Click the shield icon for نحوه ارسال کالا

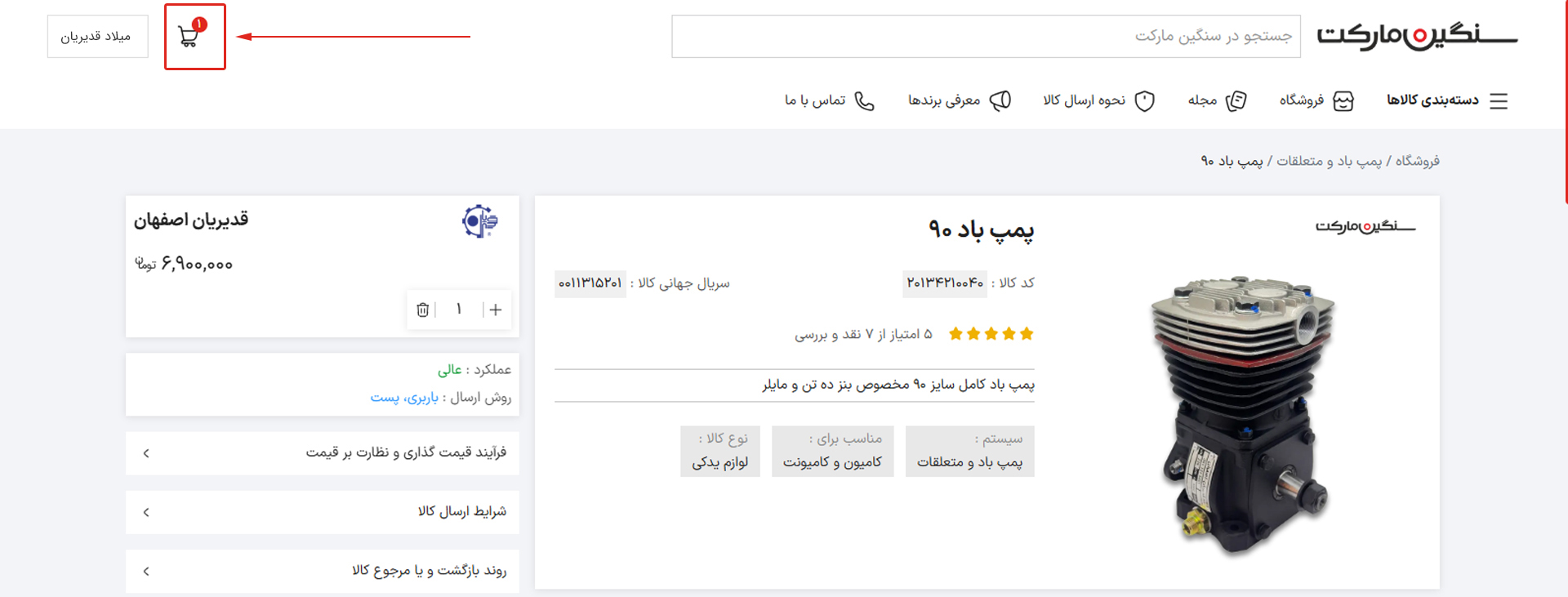(x=1145, y=100)
